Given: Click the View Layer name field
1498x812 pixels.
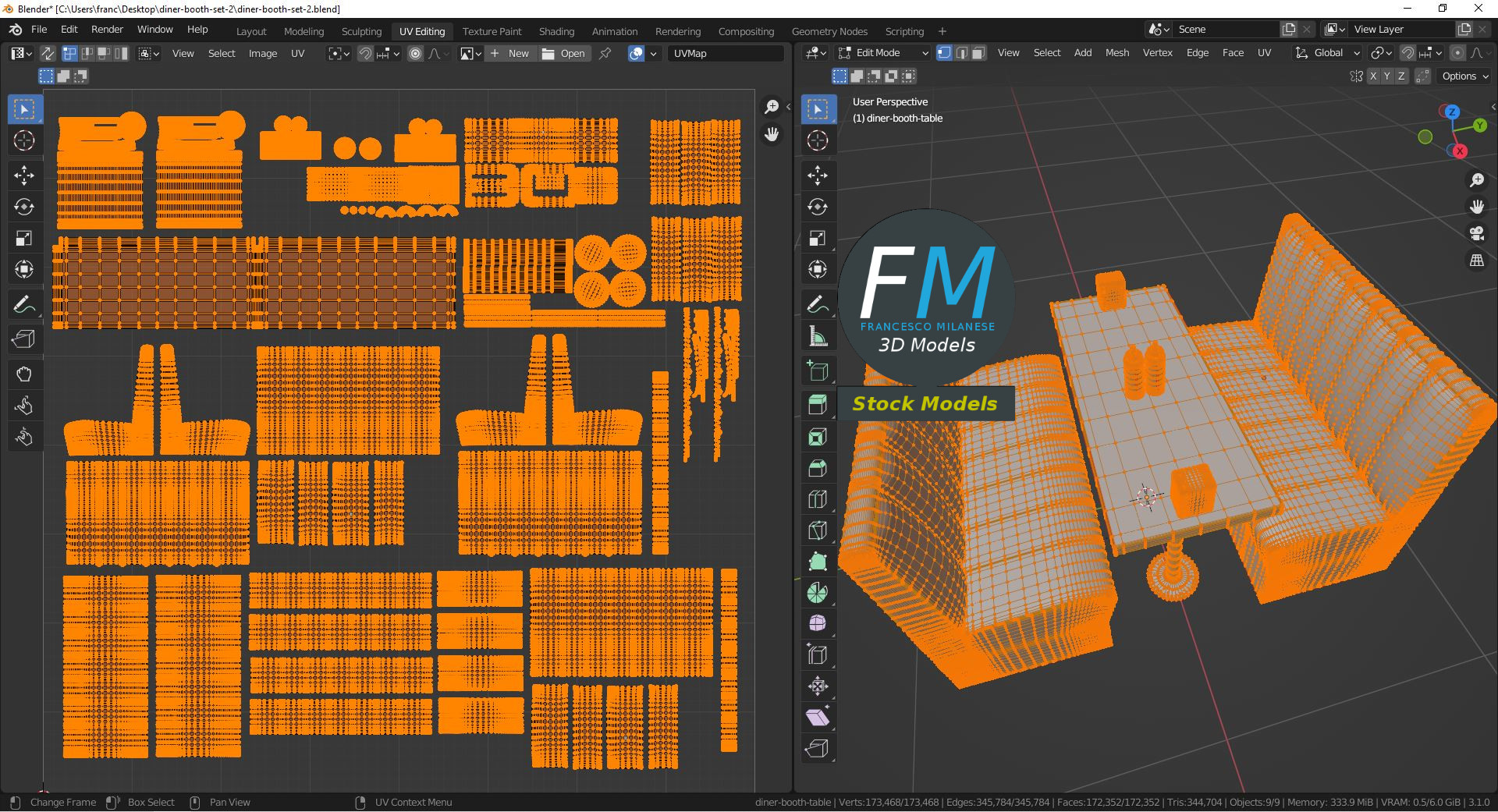Looking at the screenshot, I should pyautogui.click(x=1402, y=29).
